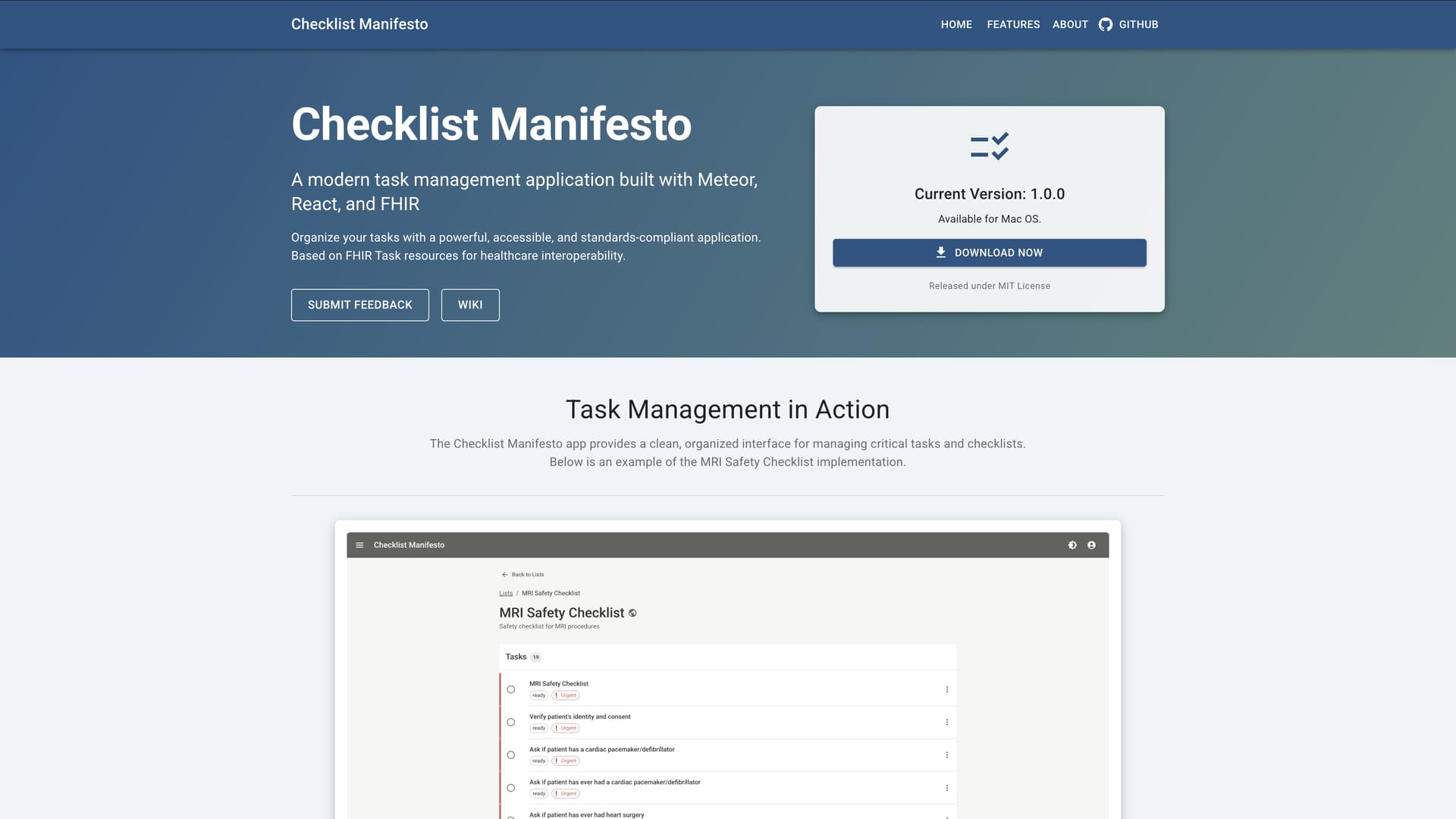Click the Checklist Manifesto brand title in header
1456x819 pixels.
[359, 24]
